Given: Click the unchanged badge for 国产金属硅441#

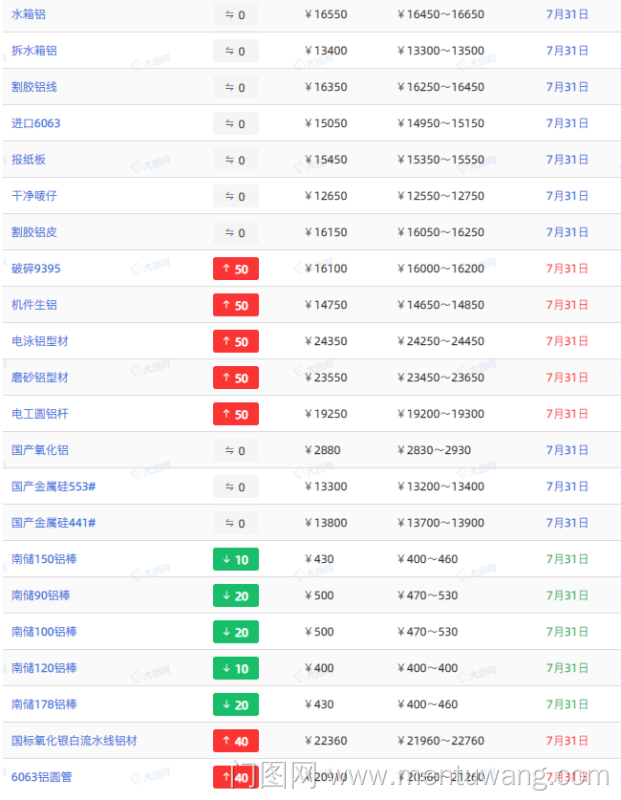Looking at the screenshot, I should (x=236, y=524).
